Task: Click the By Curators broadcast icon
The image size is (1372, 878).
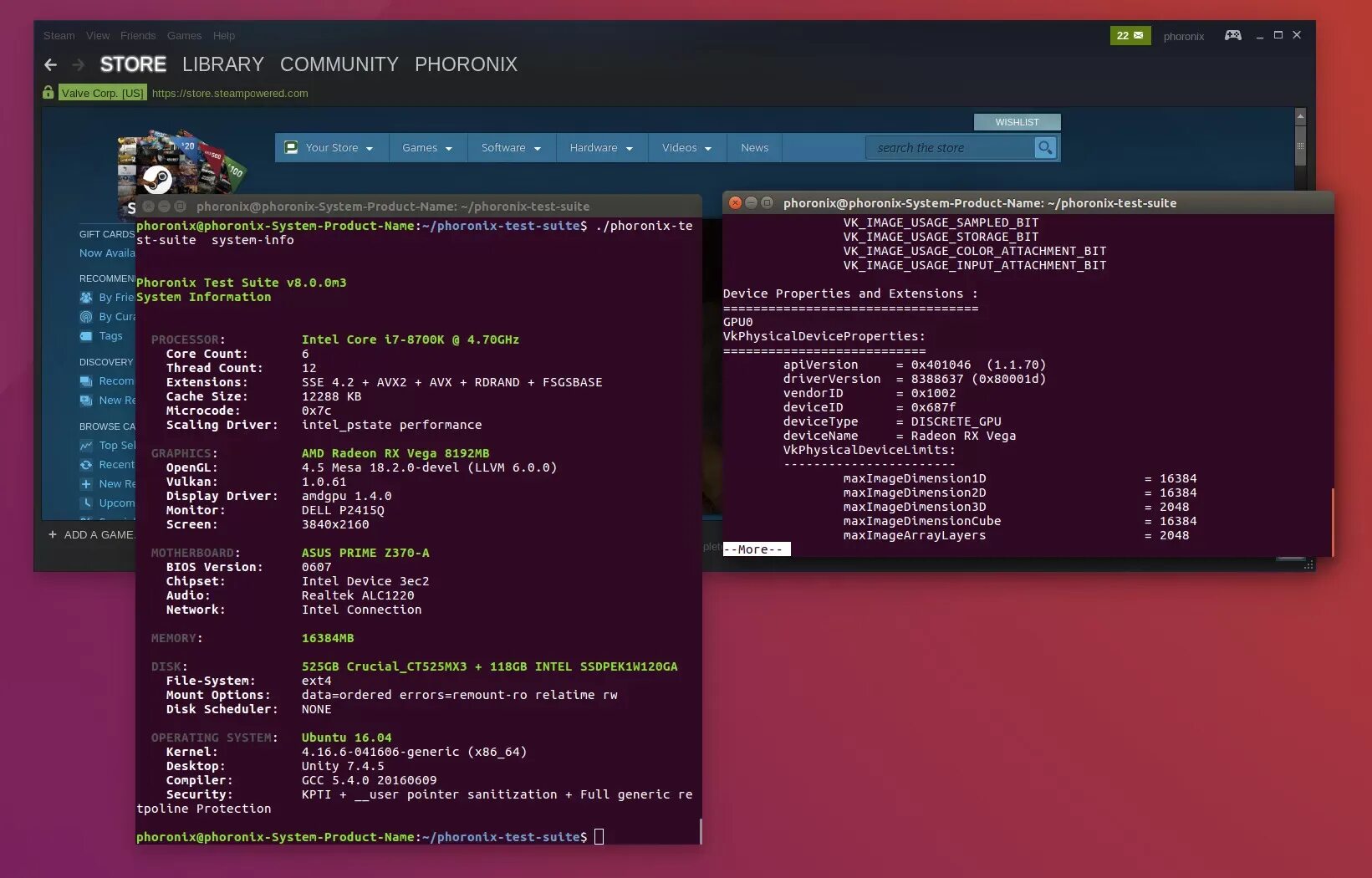Action: pyautogui.click(x=86, y=316)
